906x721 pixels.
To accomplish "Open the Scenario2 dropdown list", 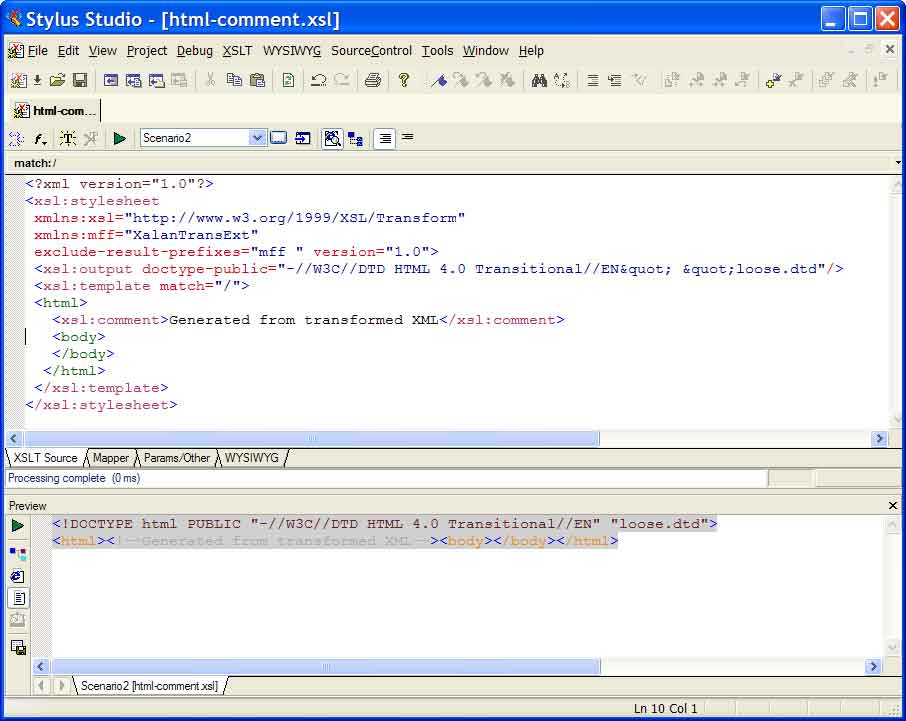I will coord(257,138).
